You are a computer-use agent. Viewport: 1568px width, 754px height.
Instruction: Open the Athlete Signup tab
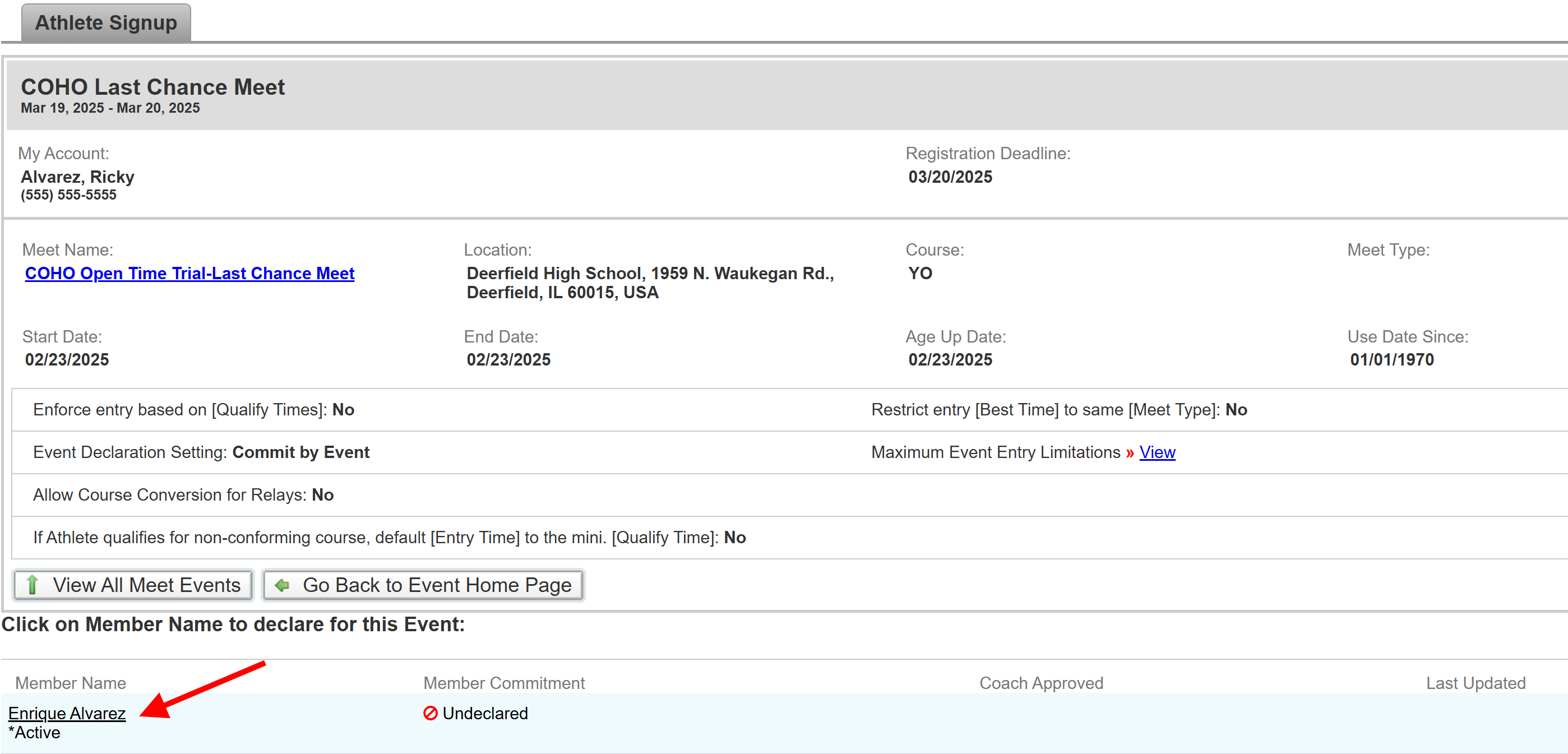click(106, 23)
